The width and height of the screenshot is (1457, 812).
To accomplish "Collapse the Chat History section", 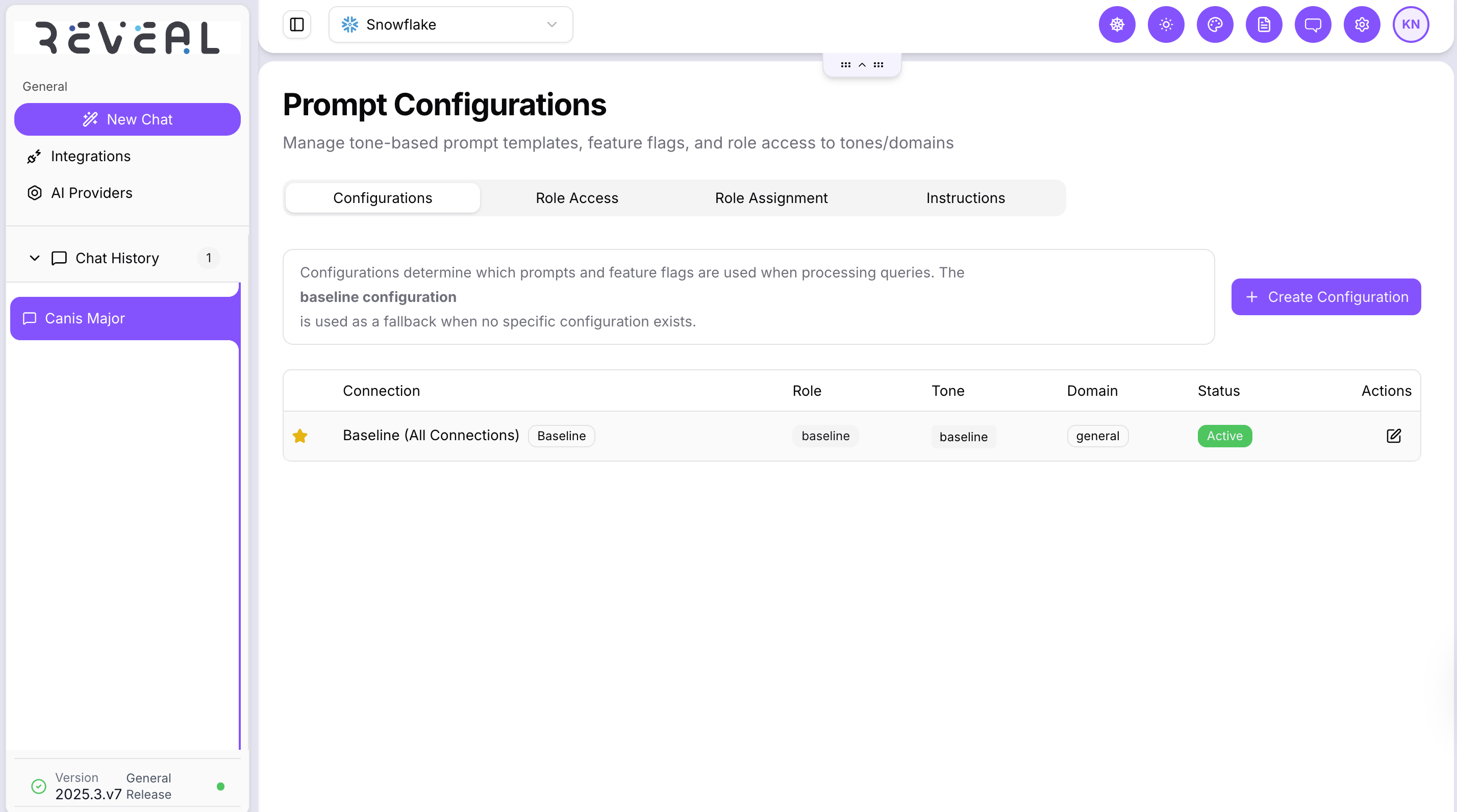I will (x=34, y=259).
